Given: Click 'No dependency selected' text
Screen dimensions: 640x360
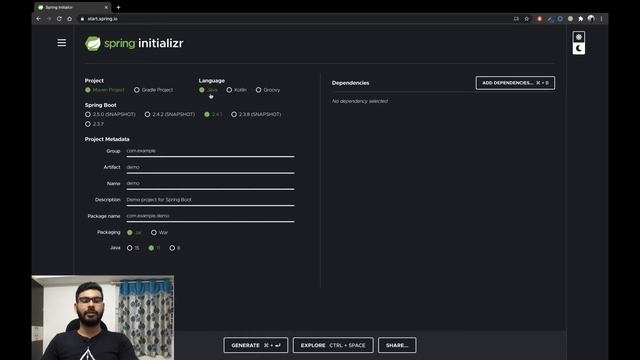Looking at the screenshot, I should pos(360,101).
